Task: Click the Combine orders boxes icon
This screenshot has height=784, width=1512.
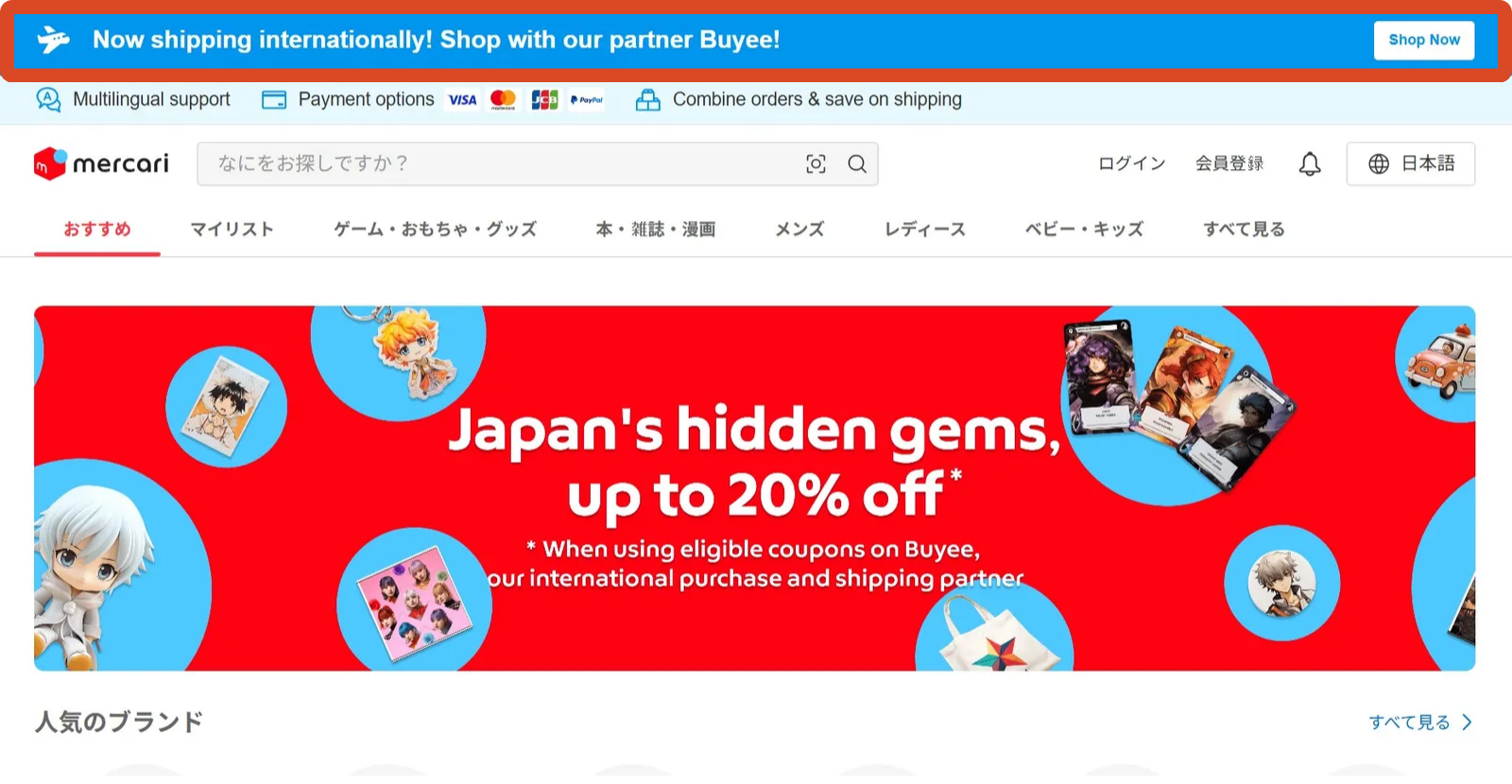Action: [x=648, y=99]
